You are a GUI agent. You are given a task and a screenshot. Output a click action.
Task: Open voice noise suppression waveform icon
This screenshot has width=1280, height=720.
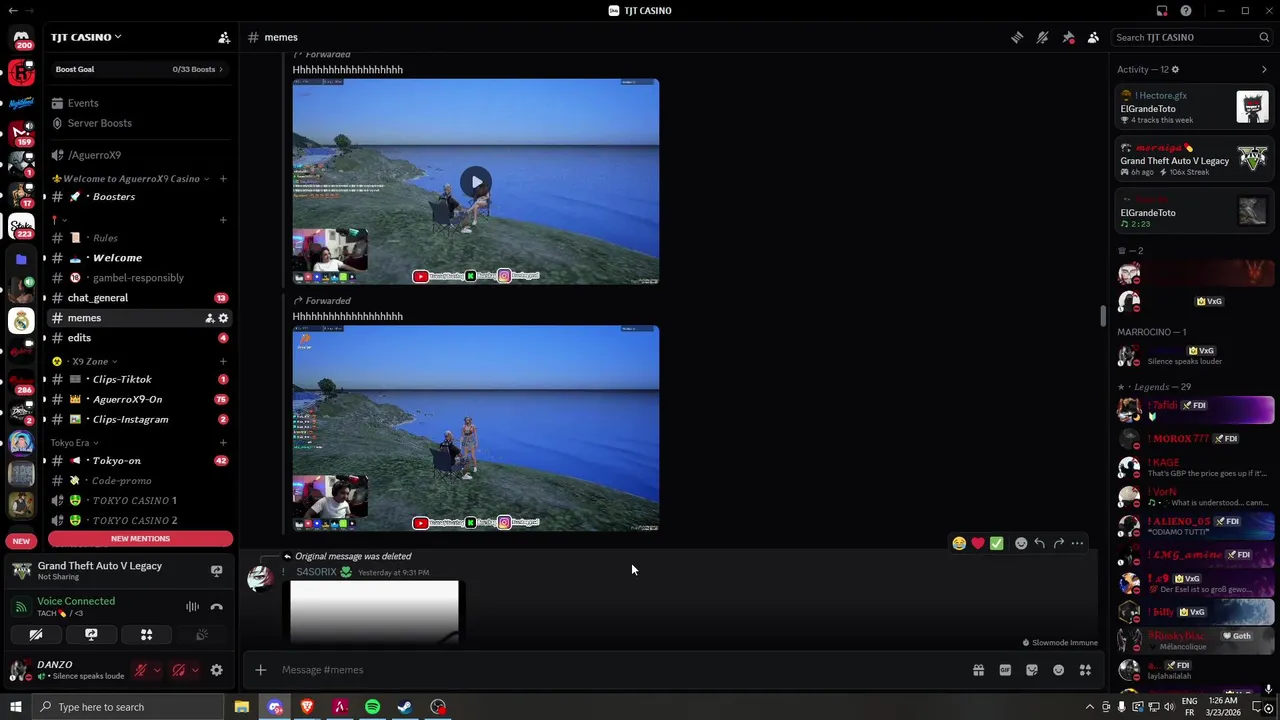(x=192, y=606)
